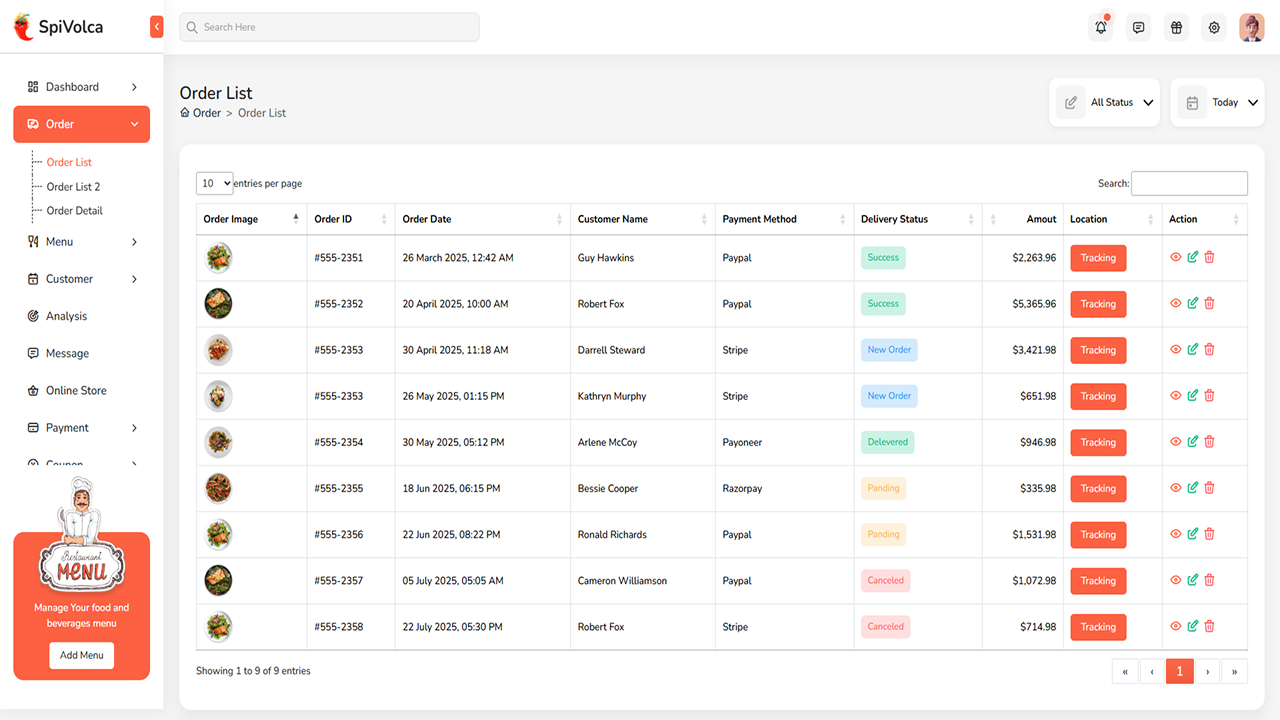Open the chat messages icon in header
Screen dimensions: 1280x720
[1138, 28]
